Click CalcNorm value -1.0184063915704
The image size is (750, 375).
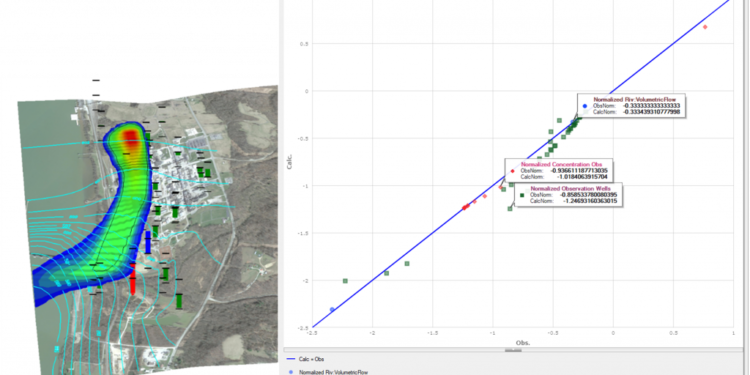click(583, 176)
